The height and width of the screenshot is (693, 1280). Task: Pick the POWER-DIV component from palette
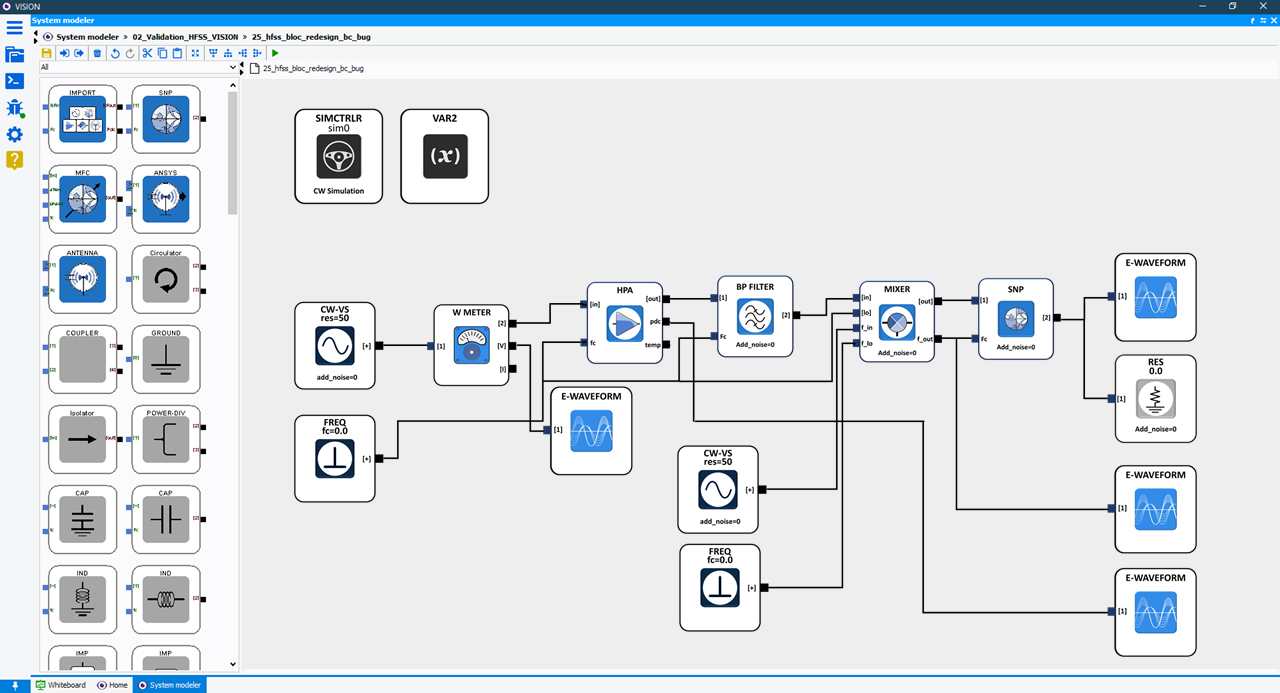166,439
